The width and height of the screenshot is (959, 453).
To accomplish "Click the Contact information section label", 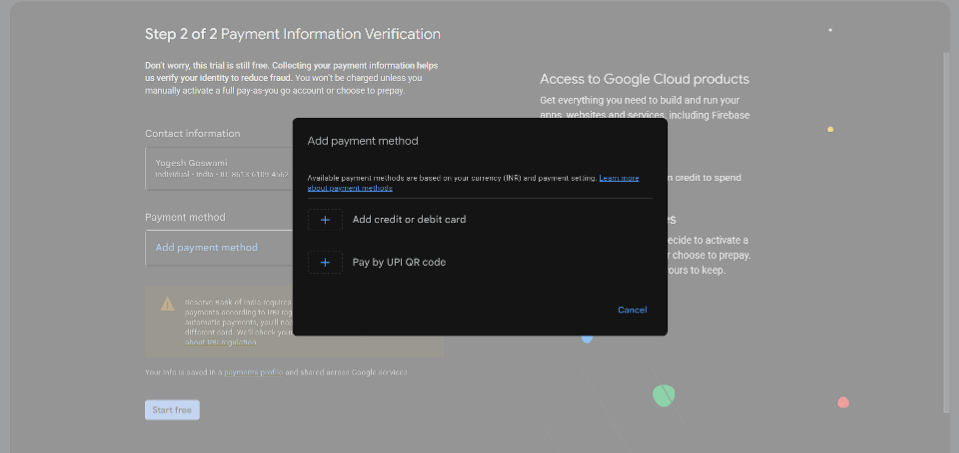I will 193,133.
